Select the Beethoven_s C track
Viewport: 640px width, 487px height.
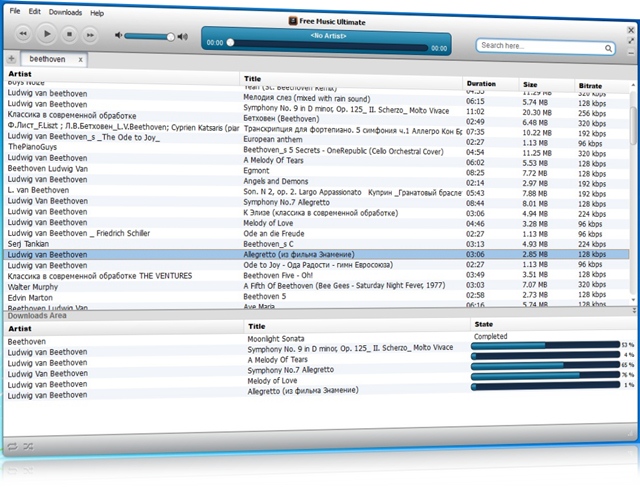click(x=268, y=244)
